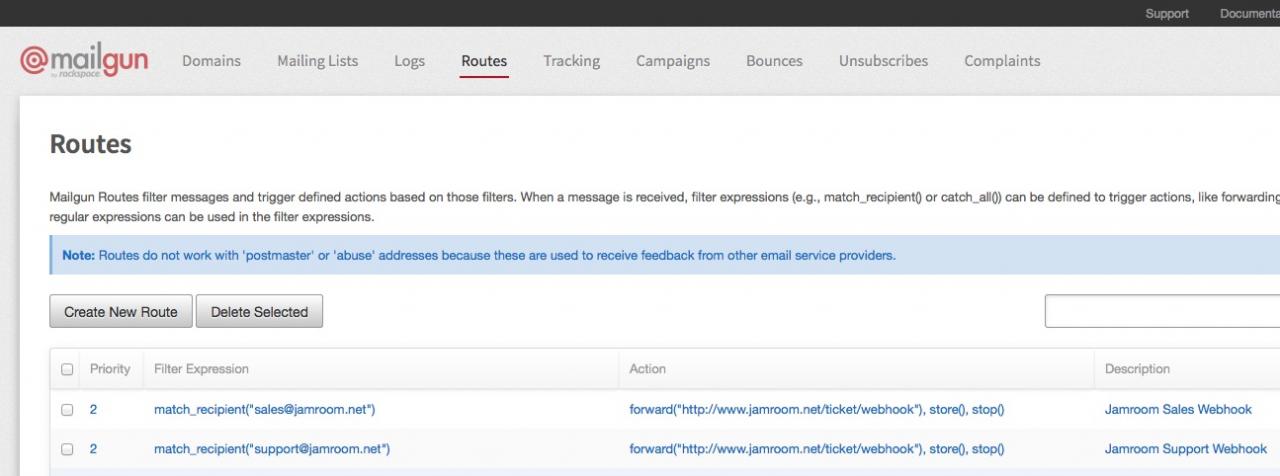Screen dimensions: 1280x476
Task: Click the Mailgun logo icon
Action: coord(36,61)
